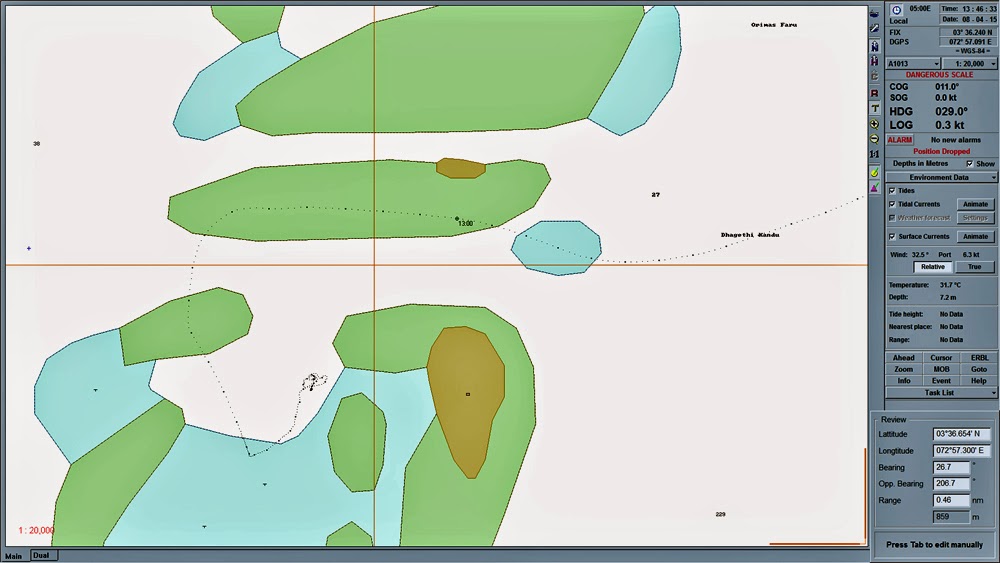1000x563 pixels.
Task: Uncheck the Tidal Currents checkbox
Action: coord(892,204)
